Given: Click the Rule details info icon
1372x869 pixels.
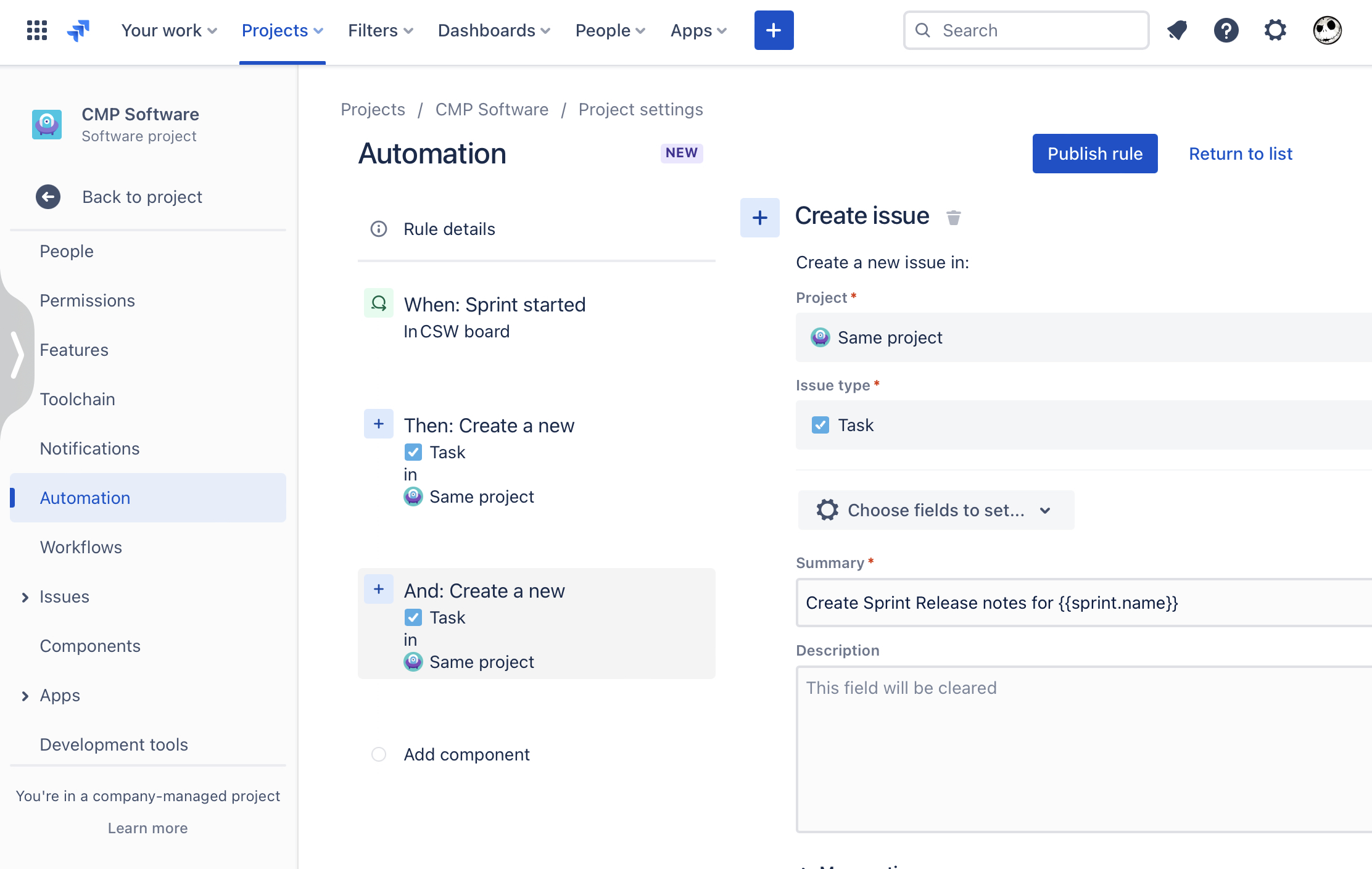Looking at the screenshot, I should click(x=378, y=229).
